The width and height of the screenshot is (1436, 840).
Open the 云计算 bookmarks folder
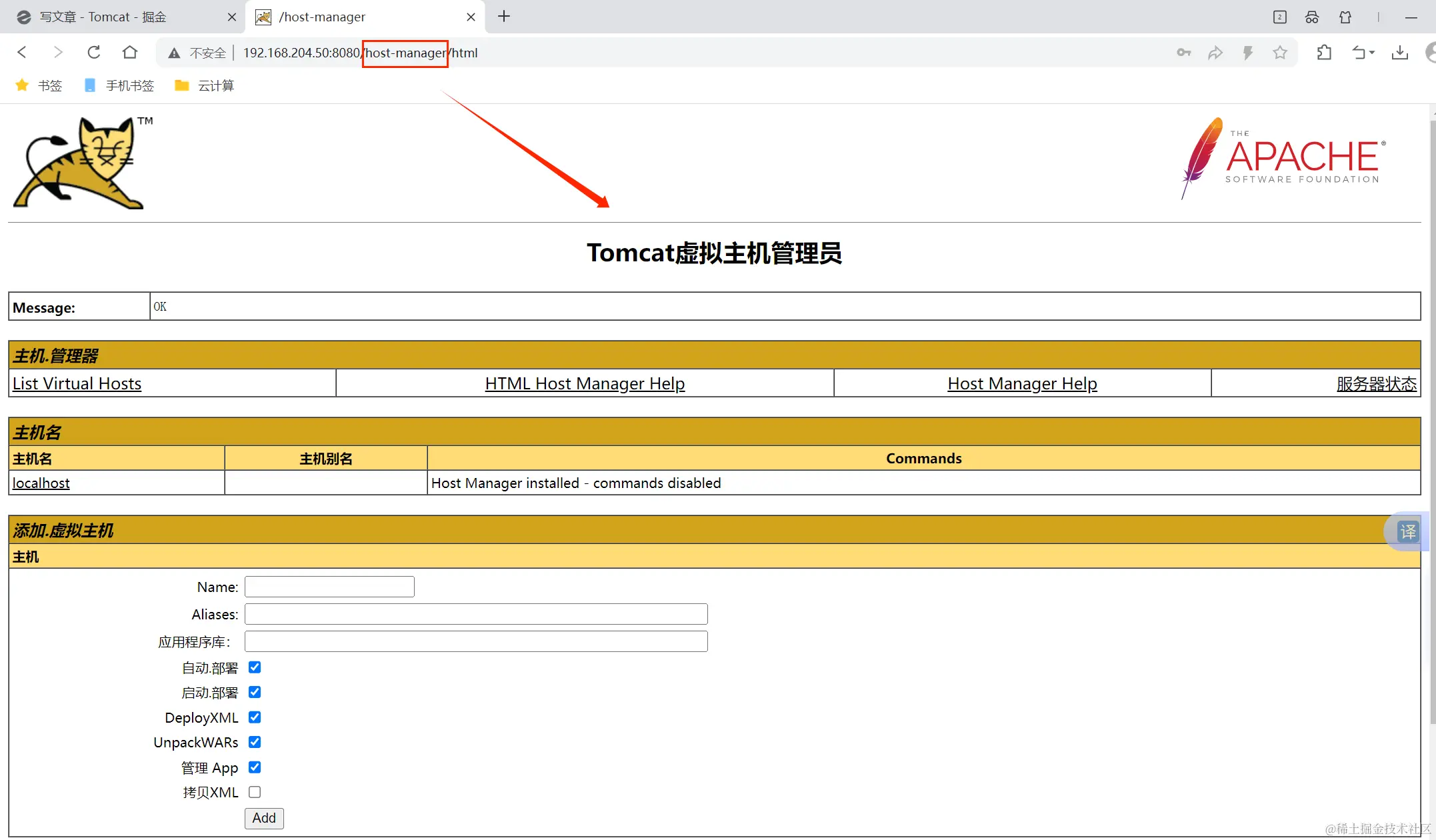click(x=204, y=85)
